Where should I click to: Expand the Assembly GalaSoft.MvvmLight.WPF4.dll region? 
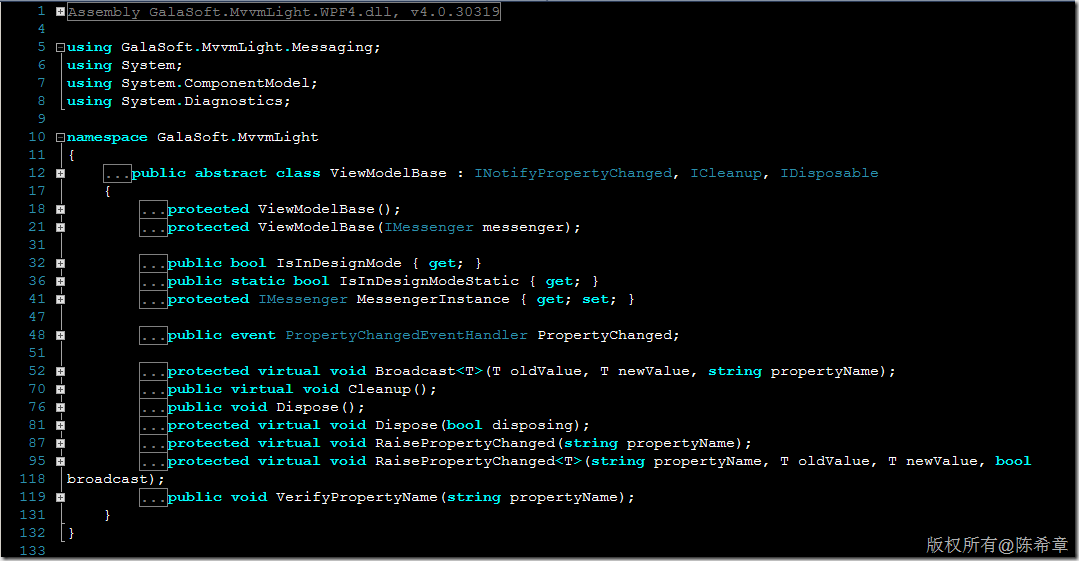(x=61, y=12)
